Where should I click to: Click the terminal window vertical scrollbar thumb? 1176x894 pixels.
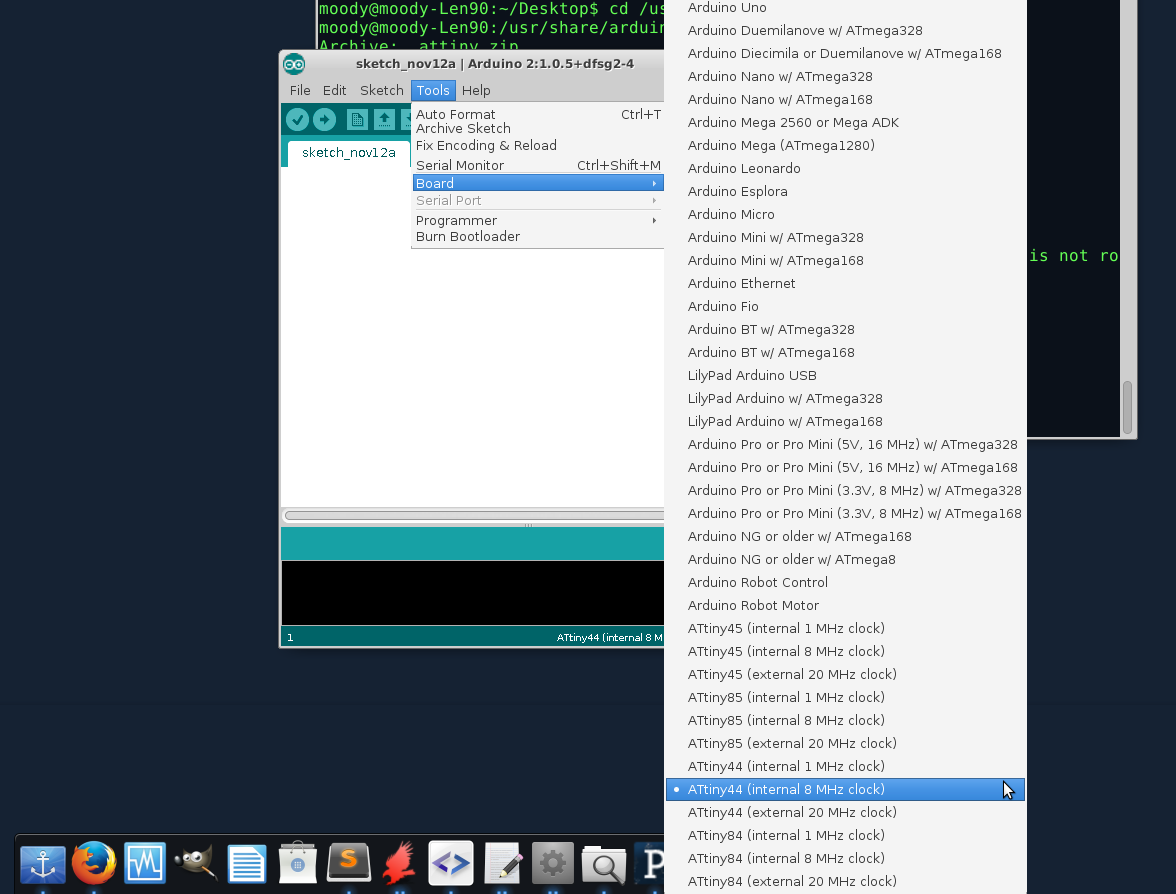coord(1126,407)
